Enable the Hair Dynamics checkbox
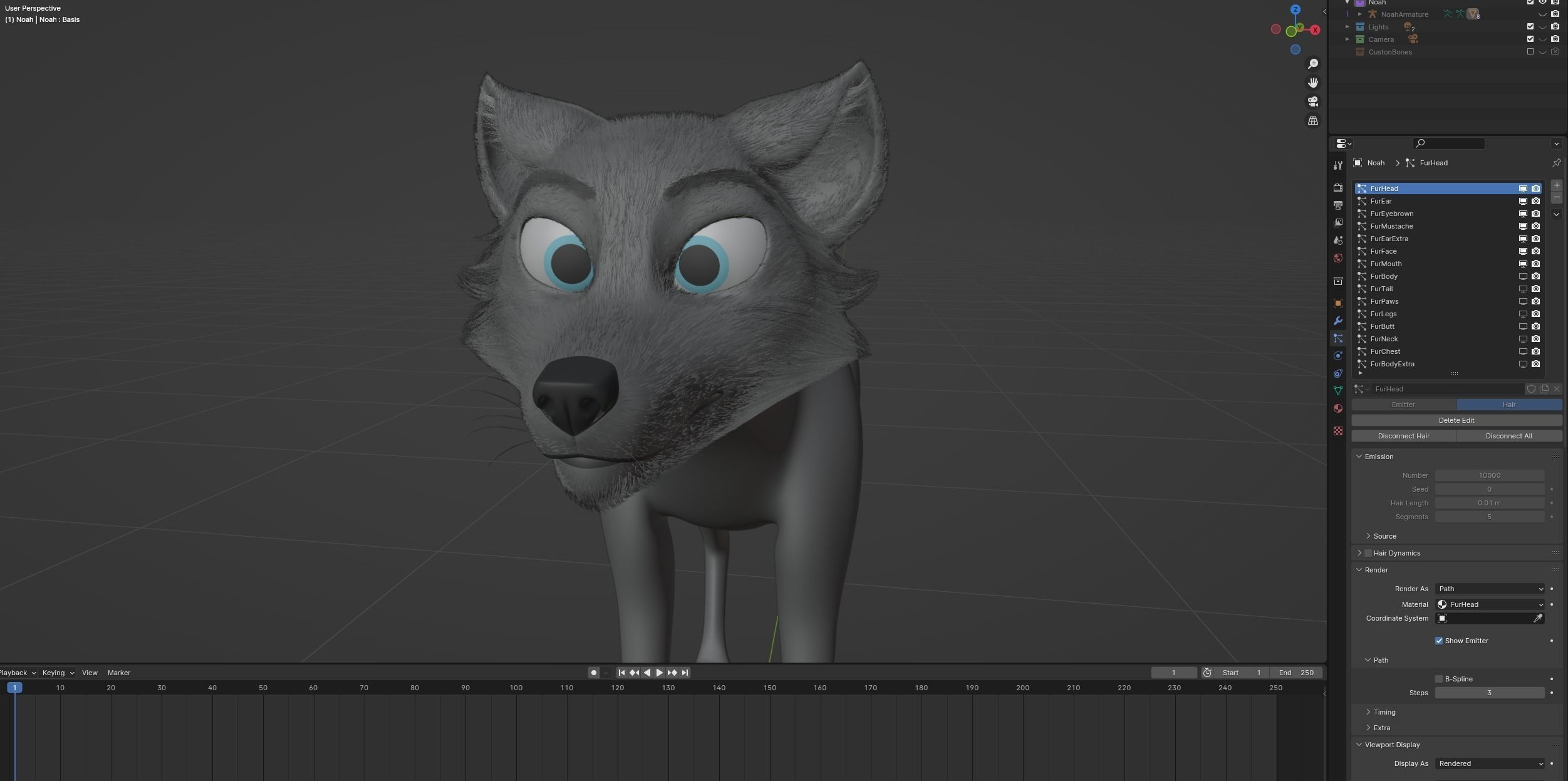The height and width of the screenshot is (781, 1568). pyautogui.click(x=1368, y=553)
